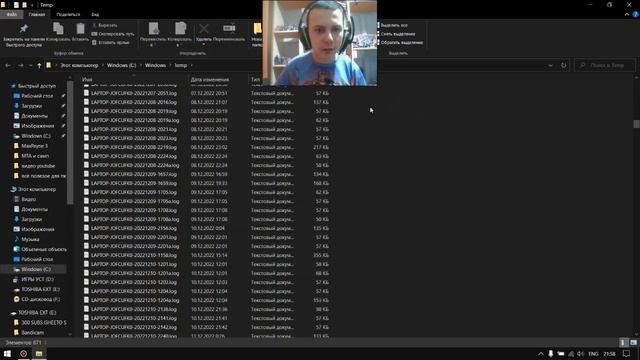Select file LAPTOP-JOFCUFK0-20221209-1657.log
This screenshot has height=360, width=640.
[x=134, y=174]
